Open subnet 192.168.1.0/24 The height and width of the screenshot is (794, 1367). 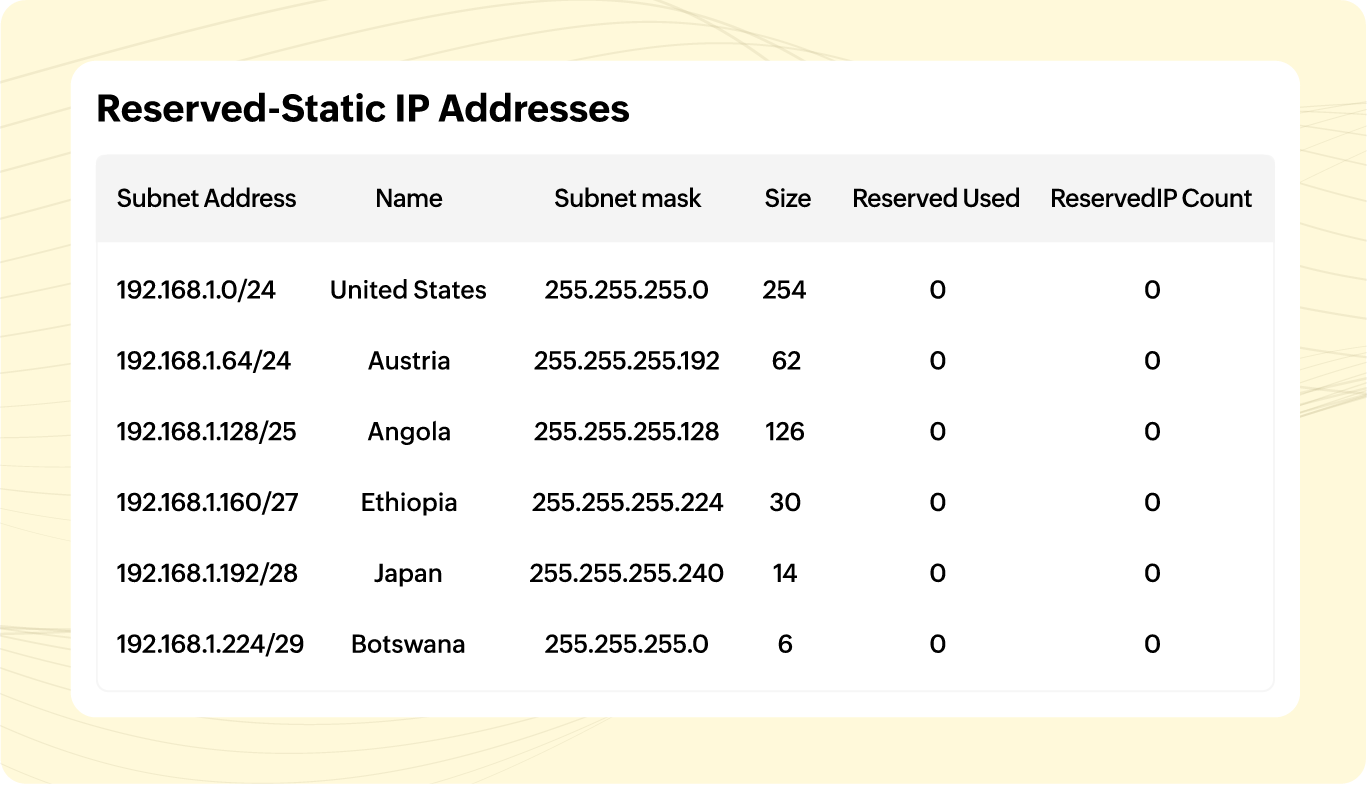(196, 290)
